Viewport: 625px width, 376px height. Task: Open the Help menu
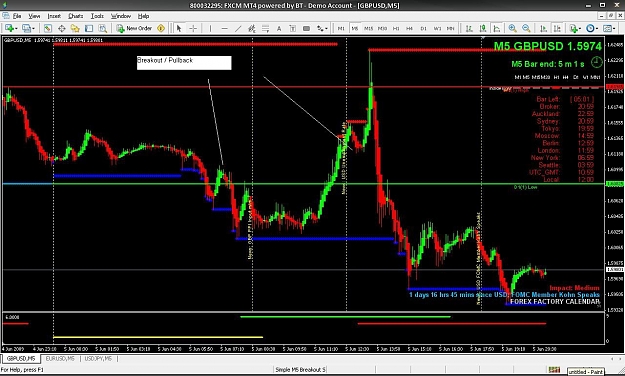(143, 16)
